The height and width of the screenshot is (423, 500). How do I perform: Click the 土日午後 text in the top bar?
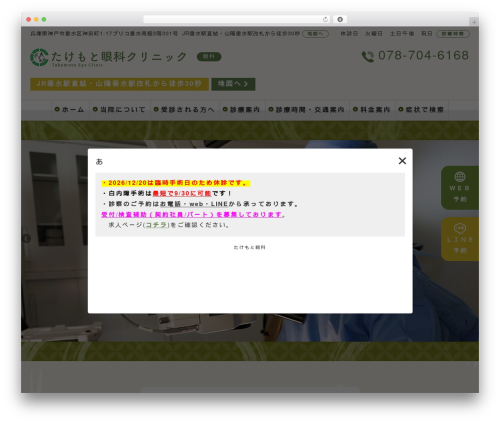(402, 34)
